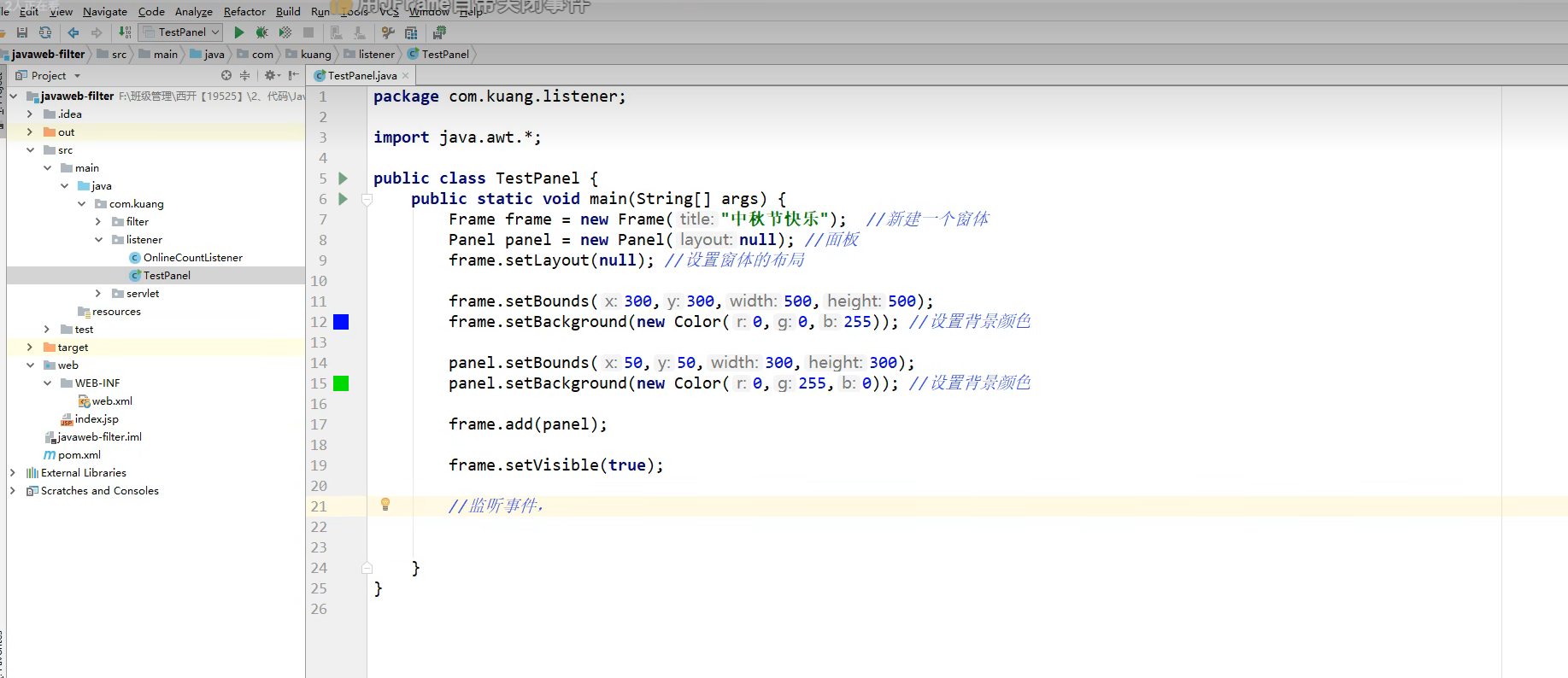Navigate Forward with the grey right arrow
1568x678 pixels.
pyautogui.click(x=97, y=32)
